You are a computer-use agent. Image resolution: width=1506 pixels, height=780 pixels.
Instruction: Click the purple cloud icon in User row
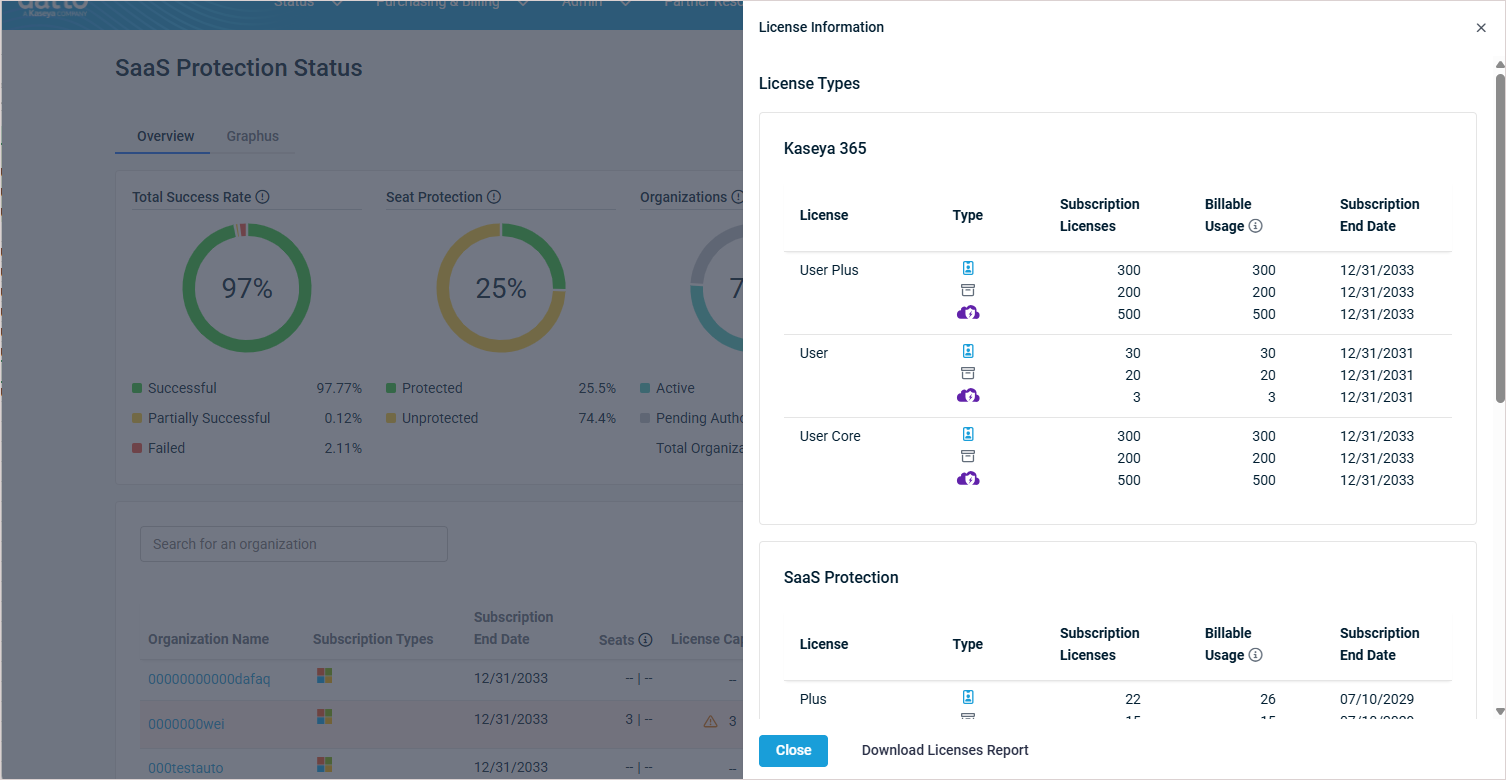click(x=967, y=396)
